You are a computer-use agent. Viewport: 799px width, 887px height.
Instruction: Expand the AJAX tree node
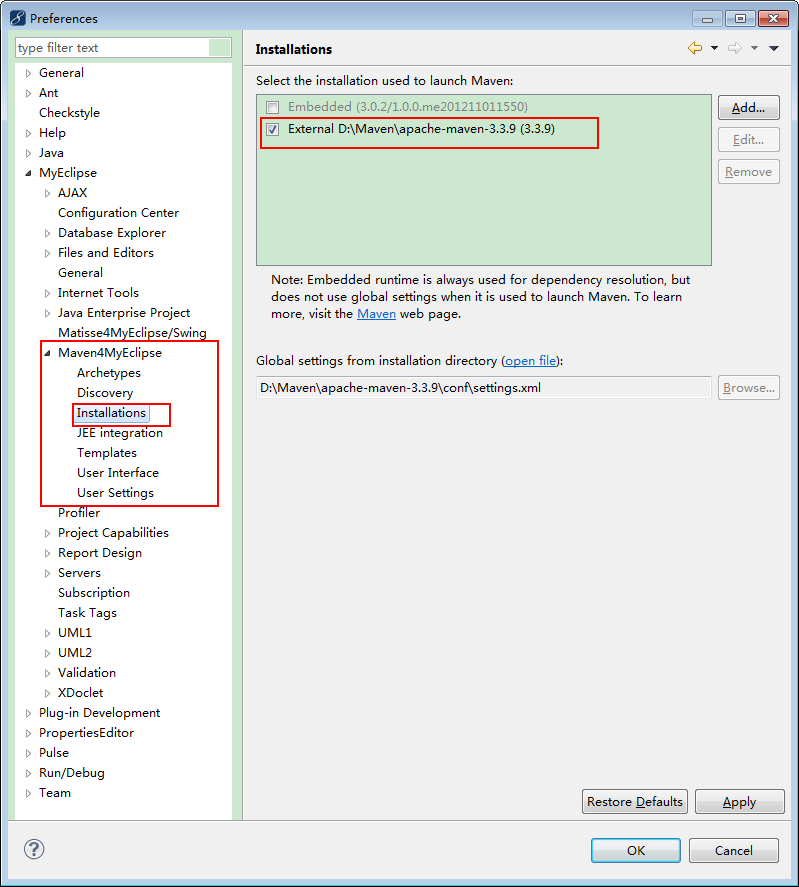pos(48,193)
